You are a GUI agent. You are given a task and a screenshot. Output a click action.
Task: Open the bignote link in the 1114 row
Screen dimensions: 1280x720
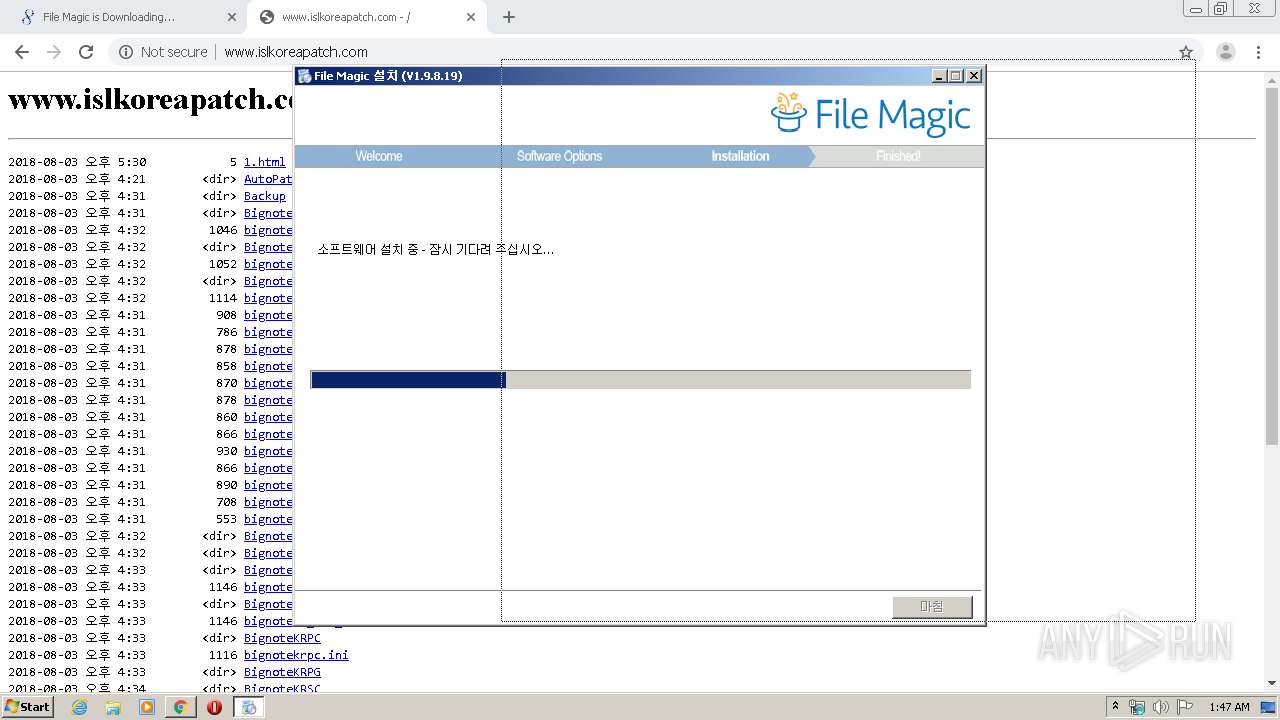[268, 298]
